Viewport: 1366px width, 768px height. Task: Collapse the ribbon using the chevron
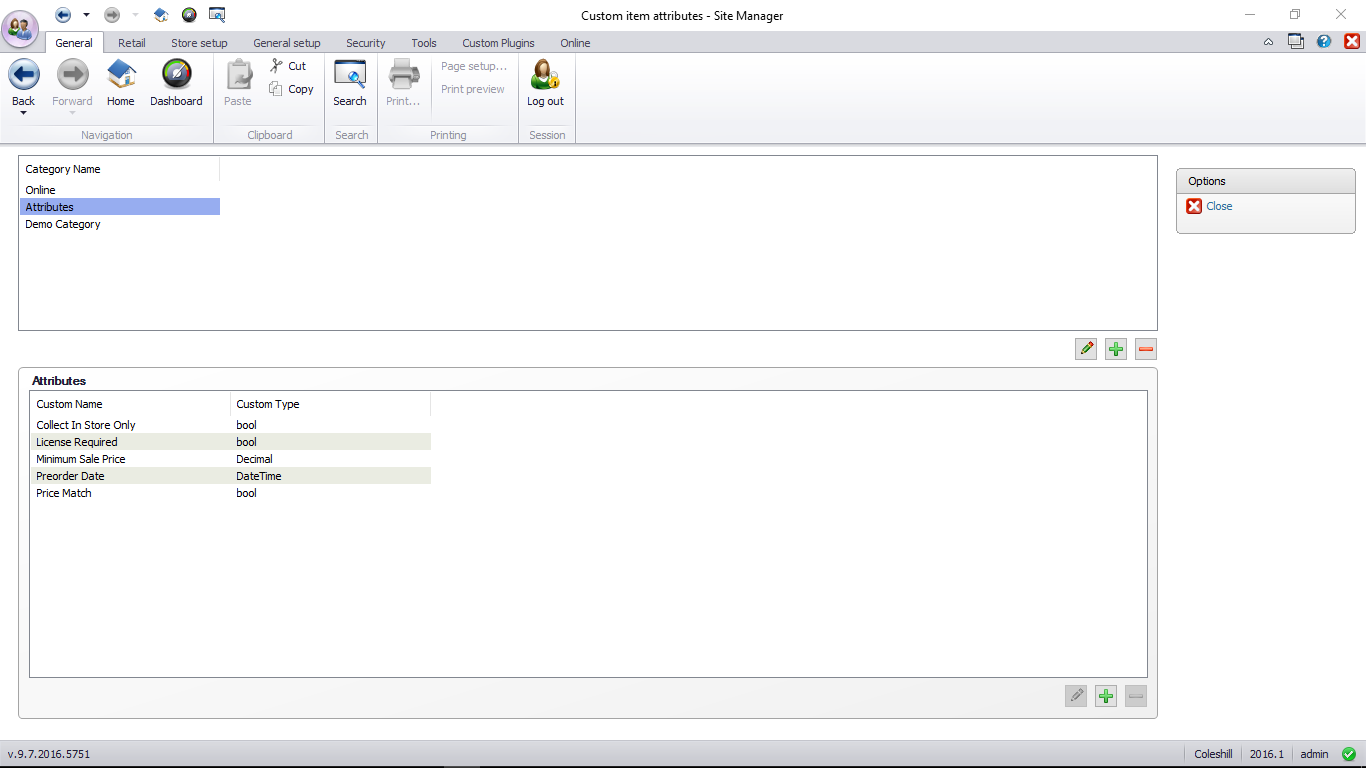(x=1268, y=42)
